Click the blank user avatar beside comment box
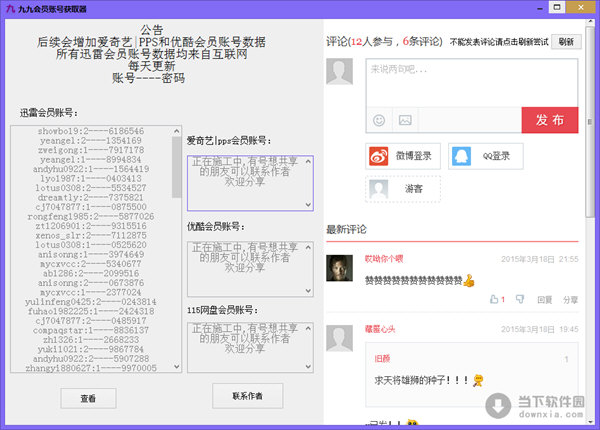This screenshot has height=430, width=600. (x=339, y=72)
